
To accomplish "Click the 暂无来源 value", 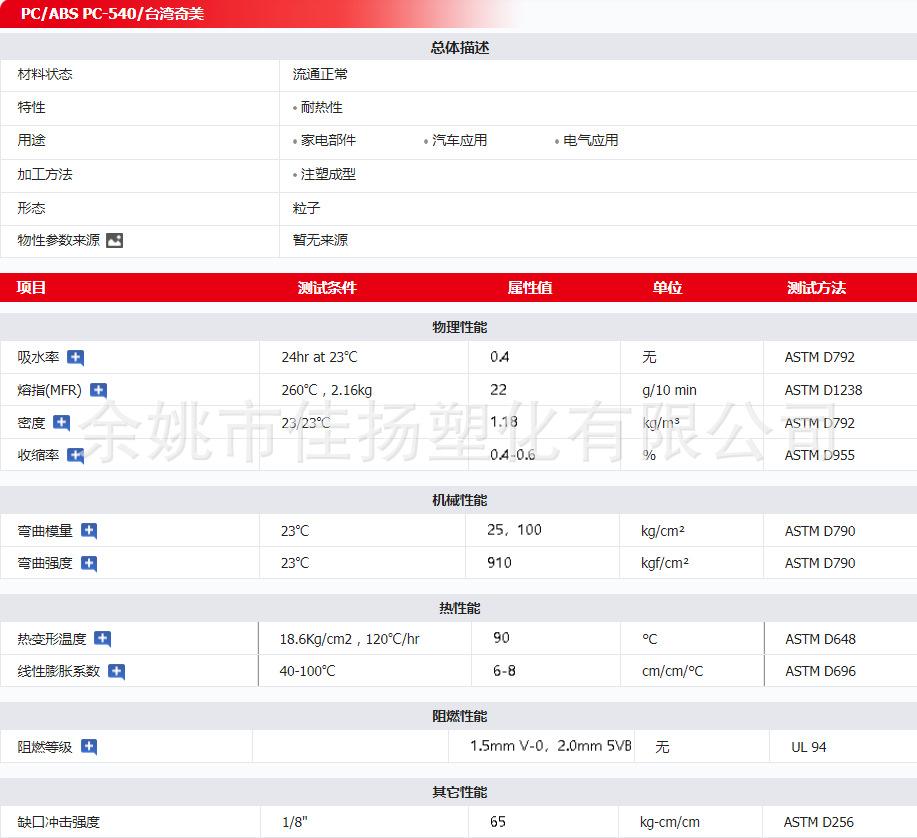I will 320,240.
